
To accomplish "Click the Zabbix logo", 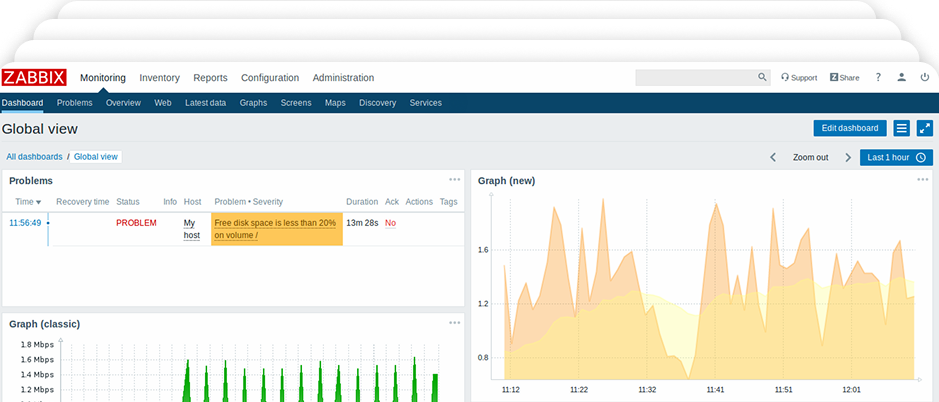I will click(35, 78).
